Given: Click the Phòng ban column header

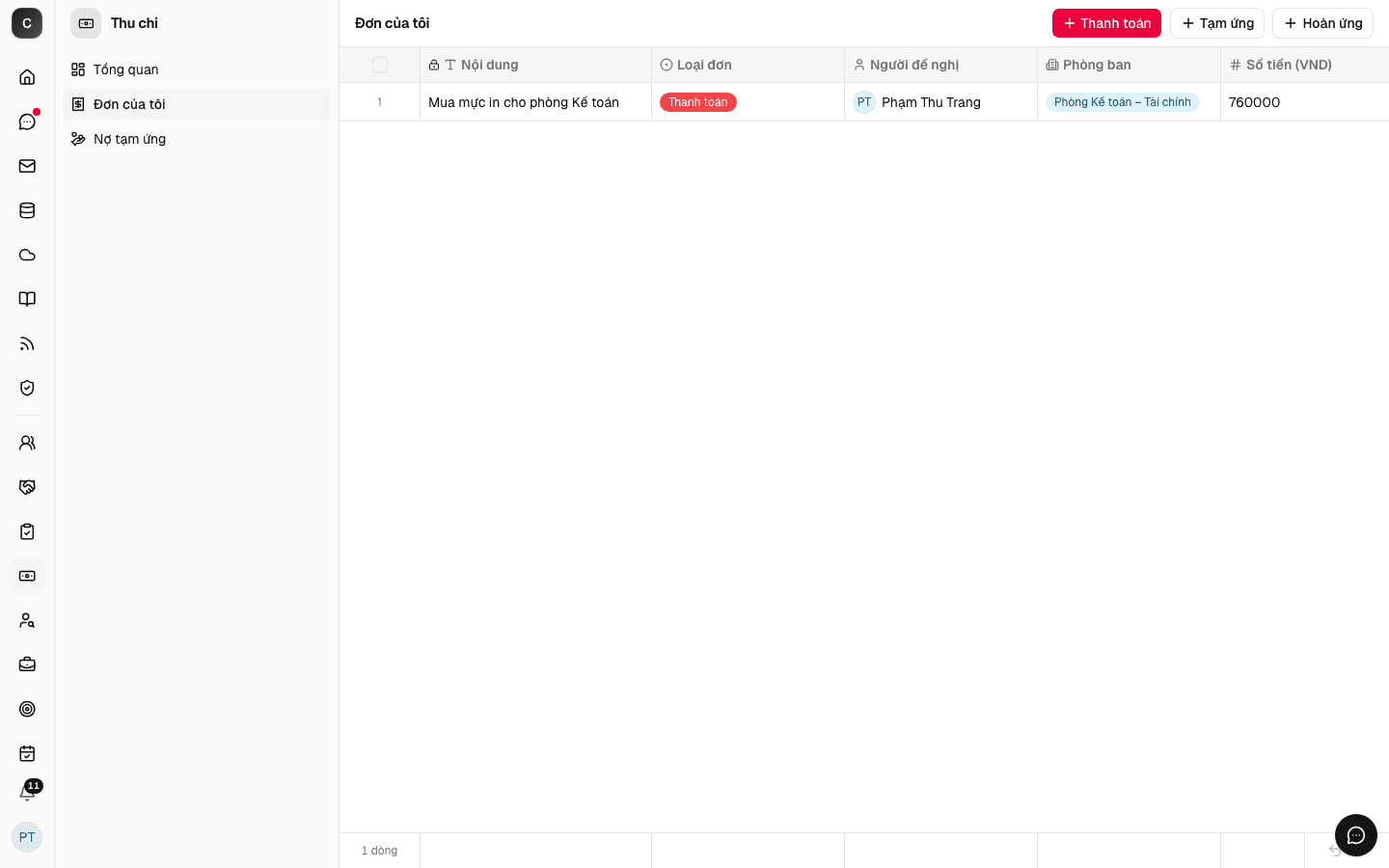Looking at the screenshot, I should click(1130, 65).
